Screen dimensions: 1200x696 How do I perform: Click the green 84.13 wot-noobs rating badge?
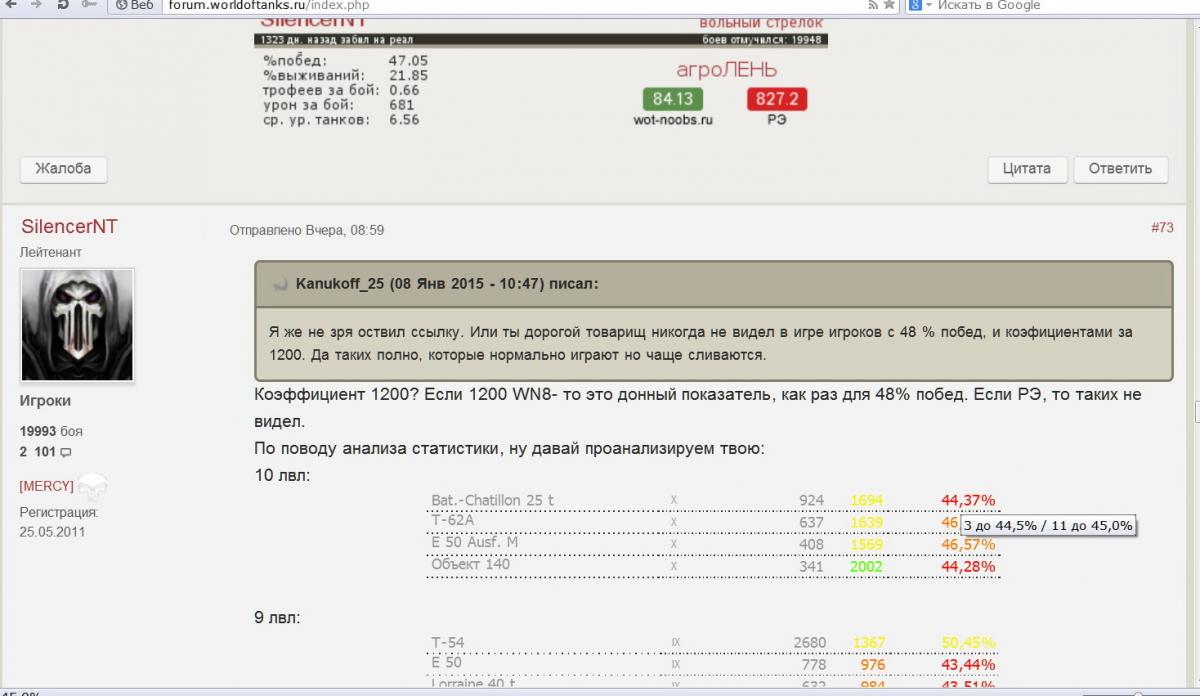(672, 99)
